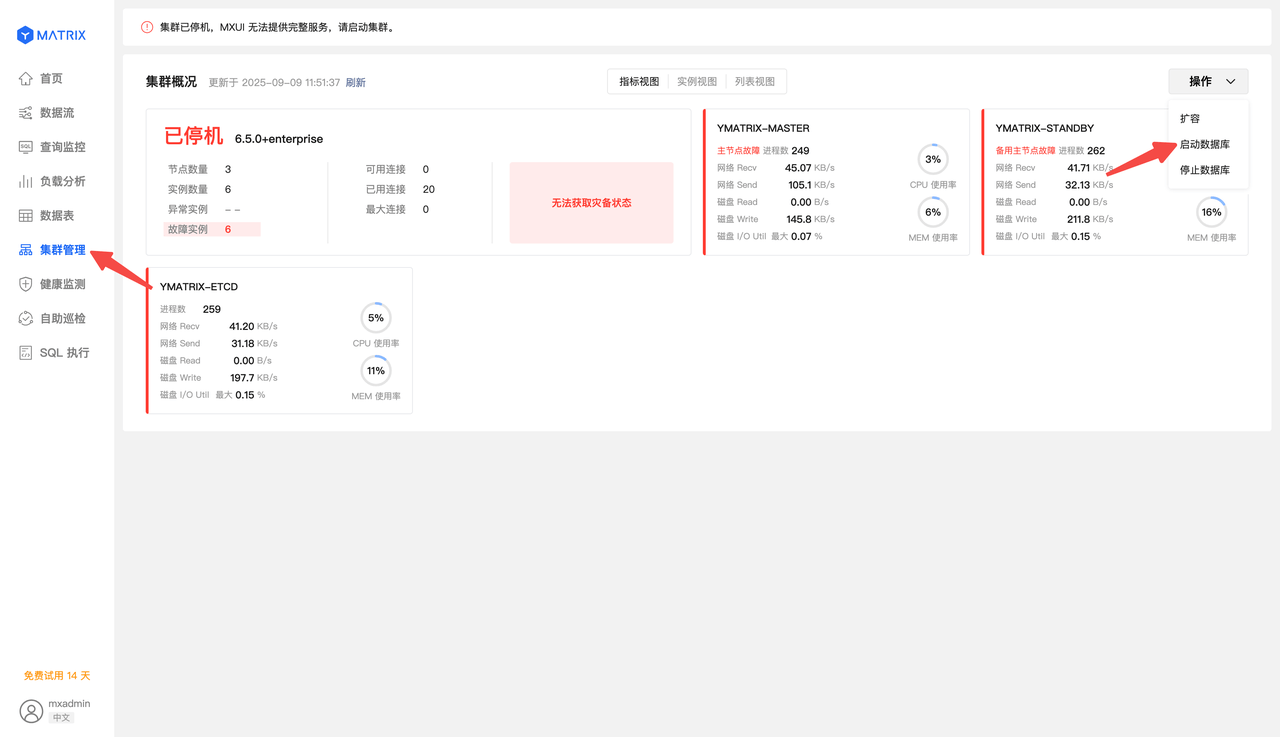This screenshot has width=1280, height=737.
Task: Click the YMATRIX-STANDBY card title
Action: (x=1045, y=128)
